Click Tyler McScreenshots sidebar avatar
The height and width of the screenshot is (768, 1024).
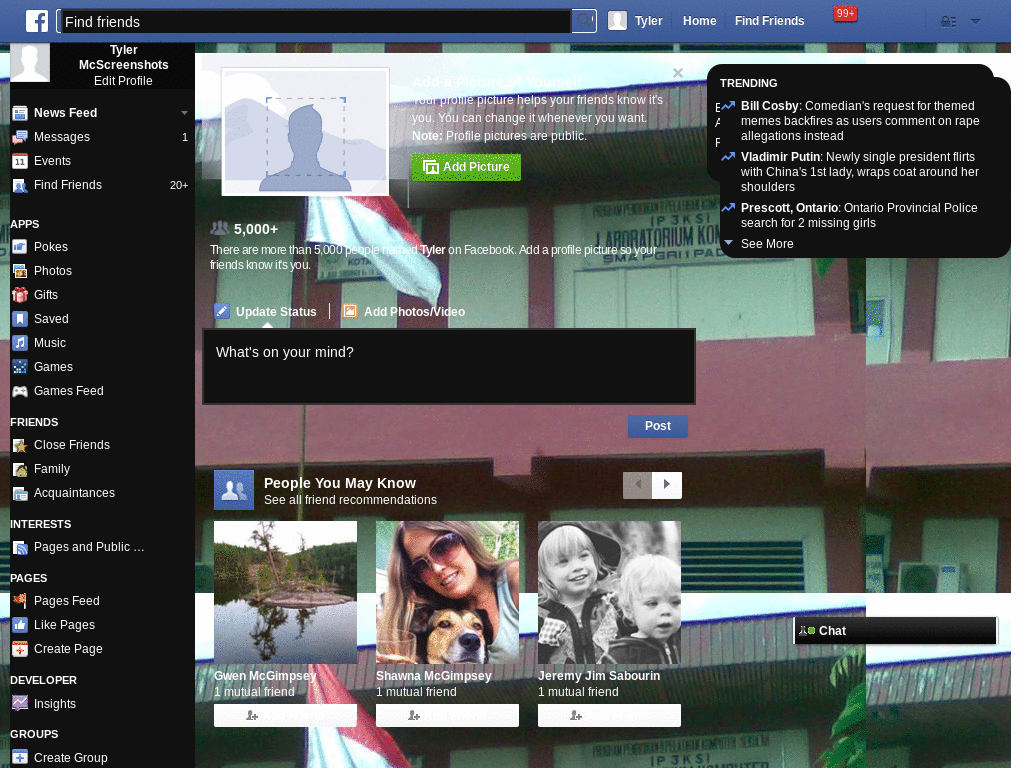30,63
